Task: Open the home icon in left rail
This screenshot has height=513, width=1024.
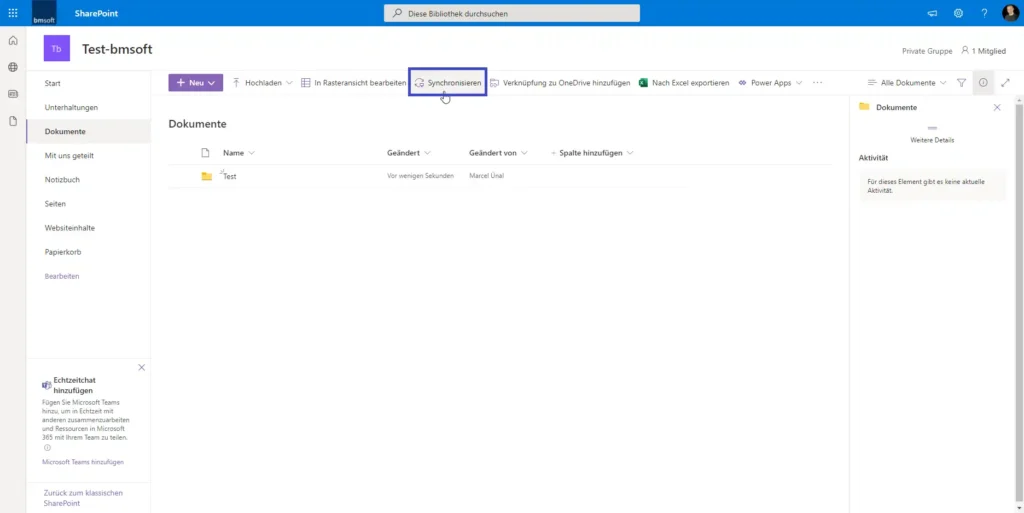Action: click(x=12, y=40)
